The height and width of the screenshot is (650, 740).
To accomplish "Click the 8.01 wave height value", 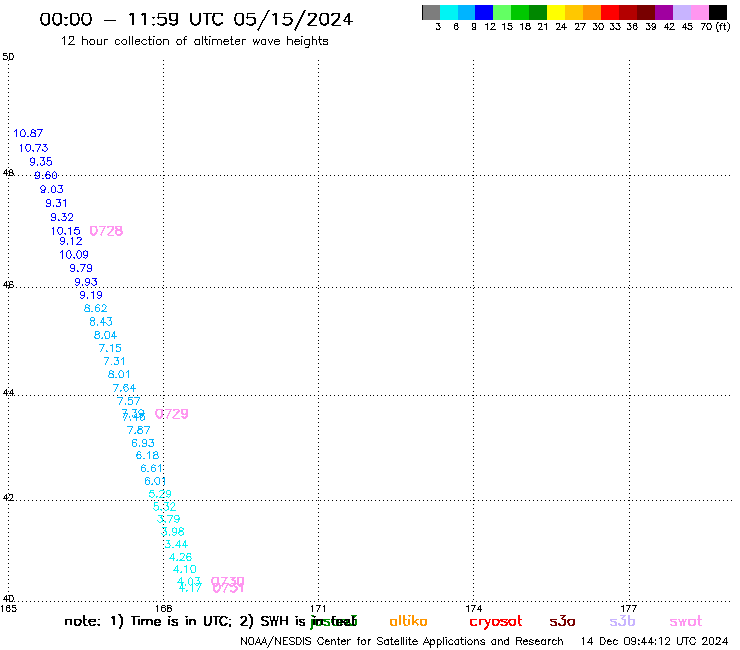I will click(x=118, y=374).
